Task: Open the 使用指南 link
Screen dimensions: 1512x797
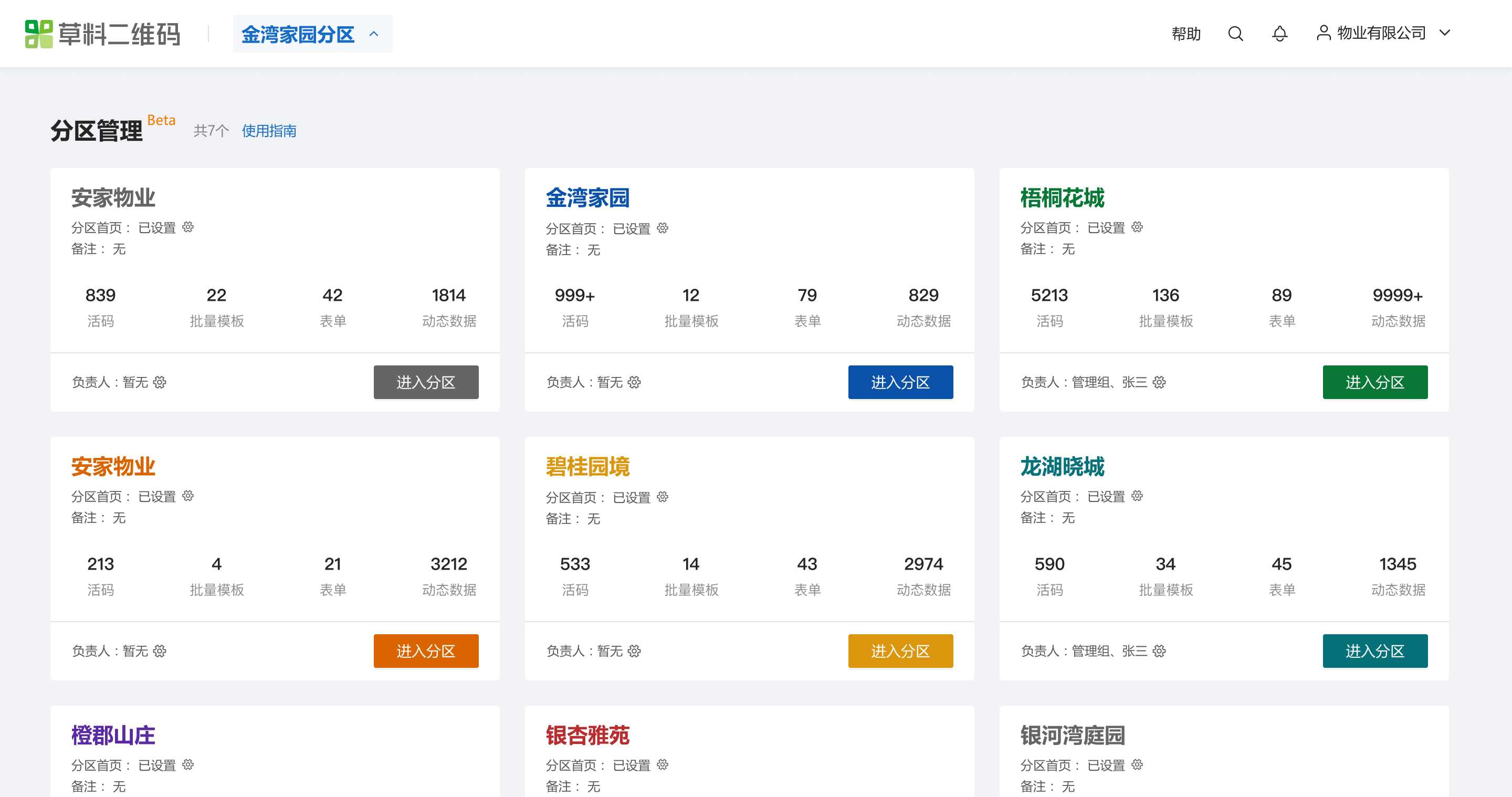Action: 269,131
